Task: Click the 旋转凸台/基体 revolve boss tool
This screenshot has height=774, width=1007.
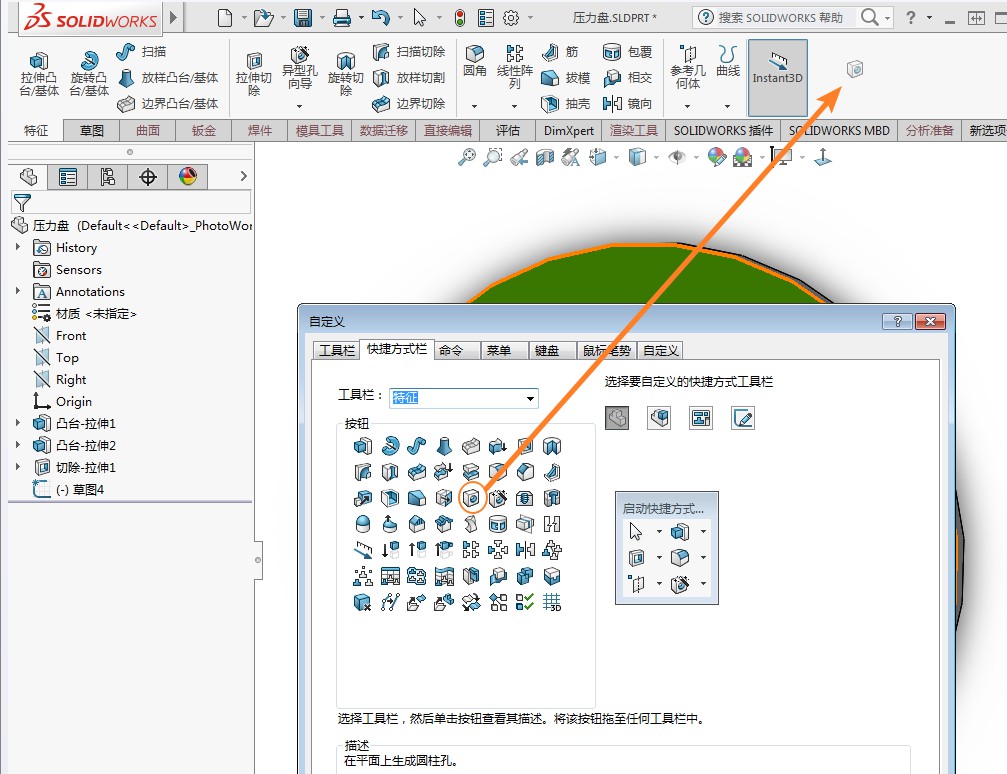Action: tap(89, 74)
